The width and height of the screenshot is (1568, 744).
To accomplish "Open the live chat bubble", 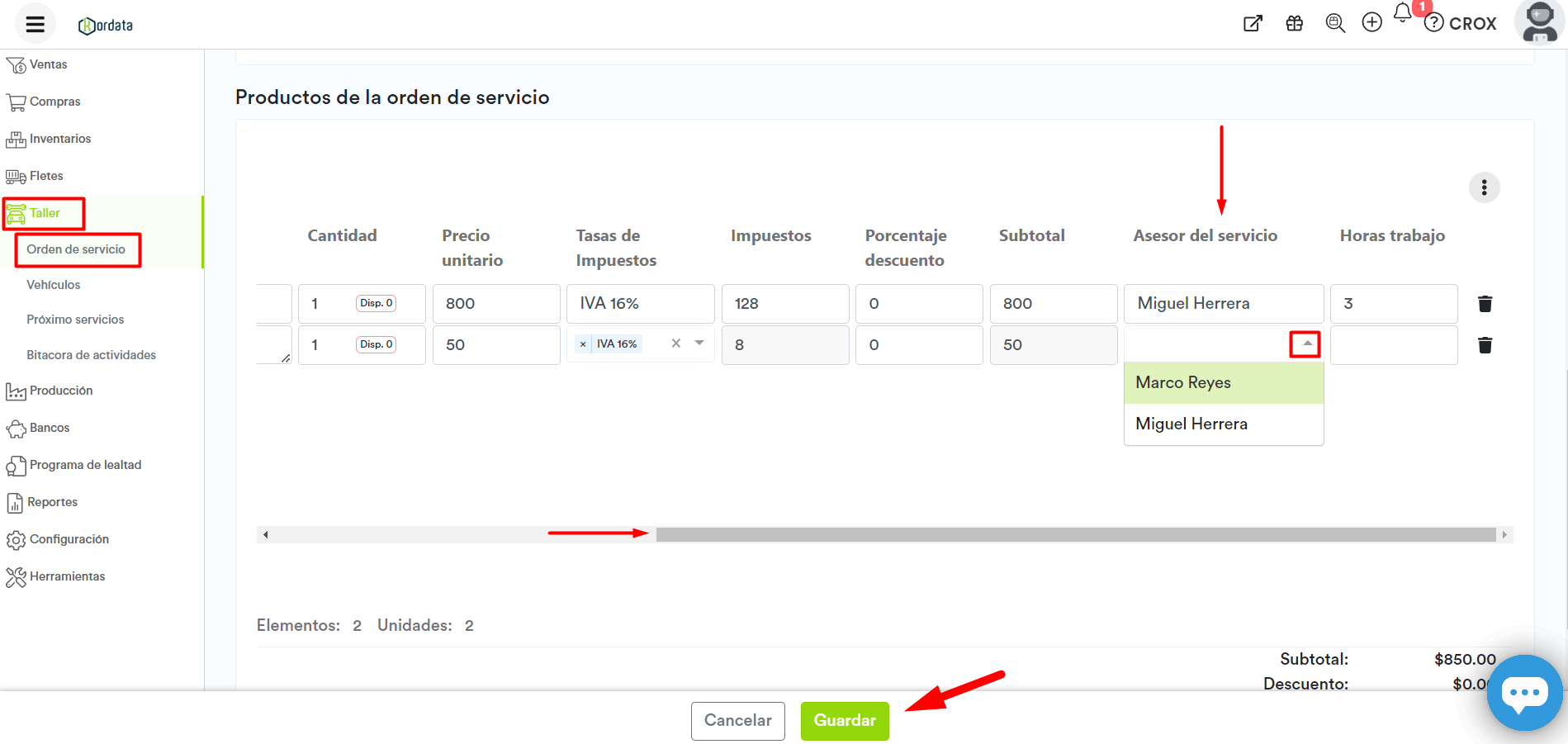I will click(x=1523, y=693).
